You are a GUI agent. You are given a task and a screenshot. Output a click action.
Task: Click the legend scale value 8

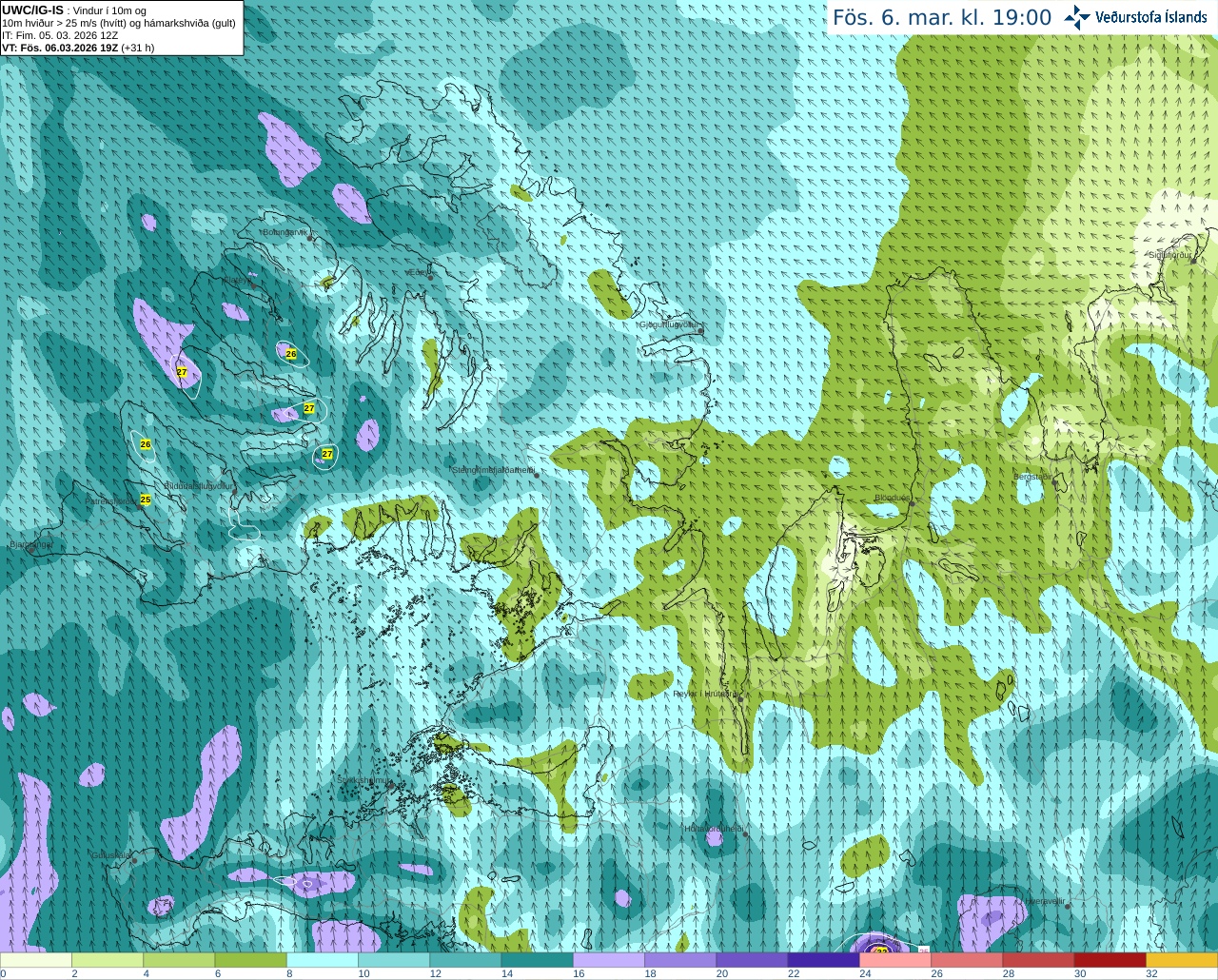click(289, 973)
